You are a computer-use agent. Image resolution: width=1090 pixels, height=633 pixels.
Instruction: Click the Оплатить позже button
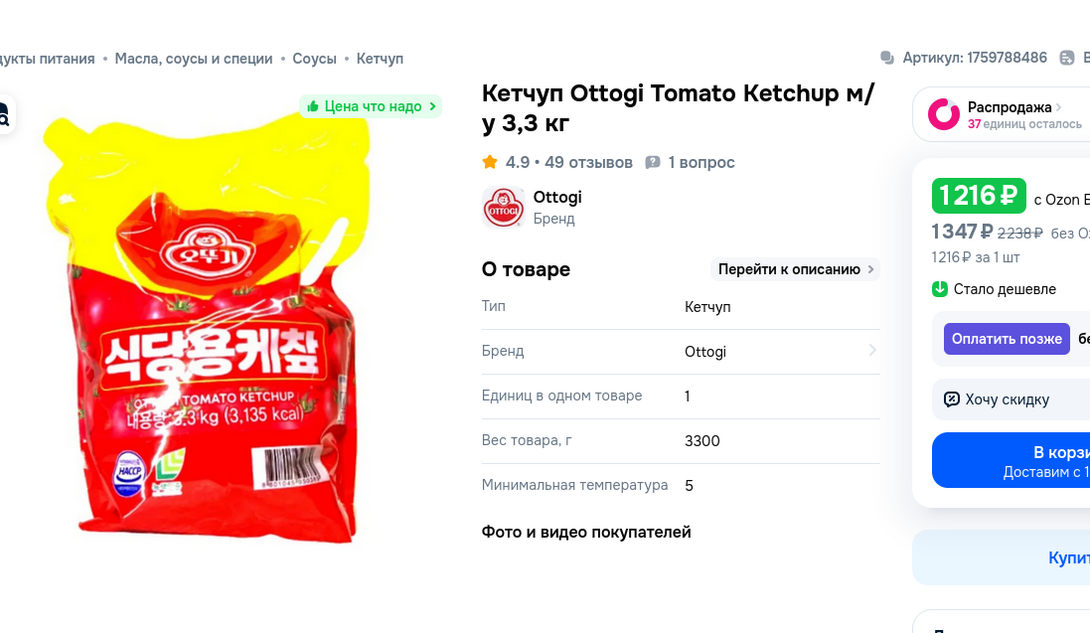[1007, 339]
